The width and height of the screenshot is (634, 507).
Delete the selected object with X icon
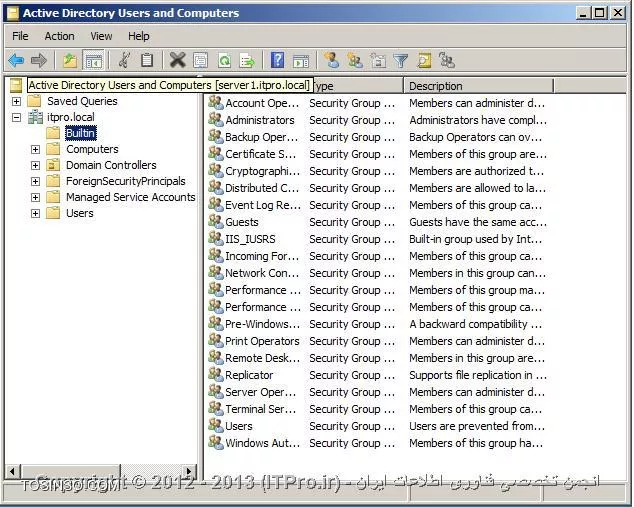[x=178, y=61]
